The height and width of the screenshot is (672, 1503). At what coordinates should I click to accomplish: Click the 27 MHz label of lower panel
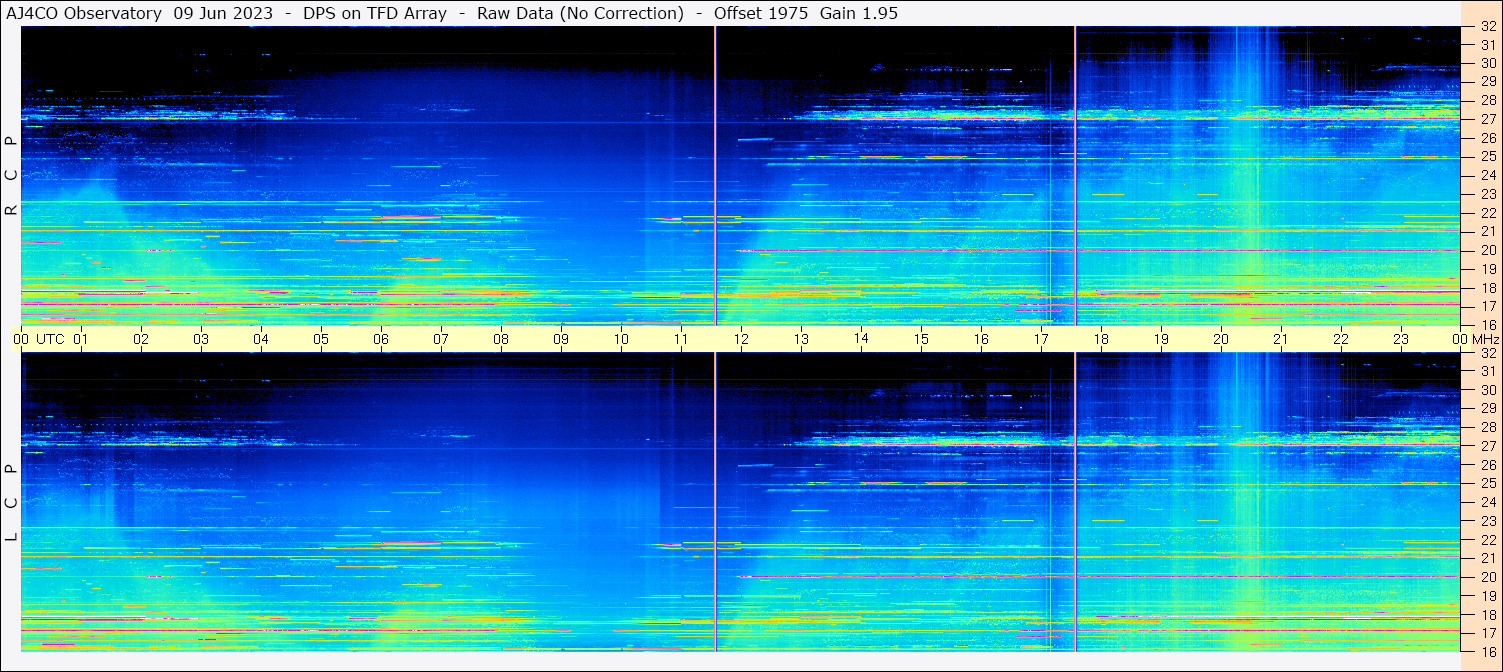1487,446
